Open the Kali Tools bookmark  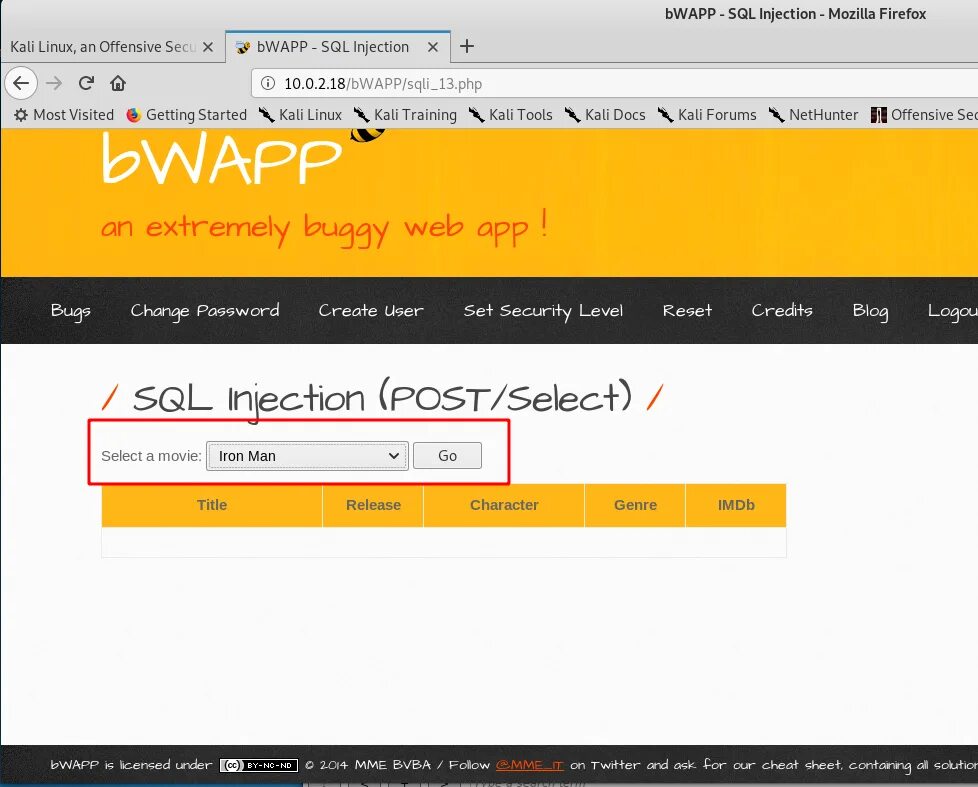click(510, 115)
